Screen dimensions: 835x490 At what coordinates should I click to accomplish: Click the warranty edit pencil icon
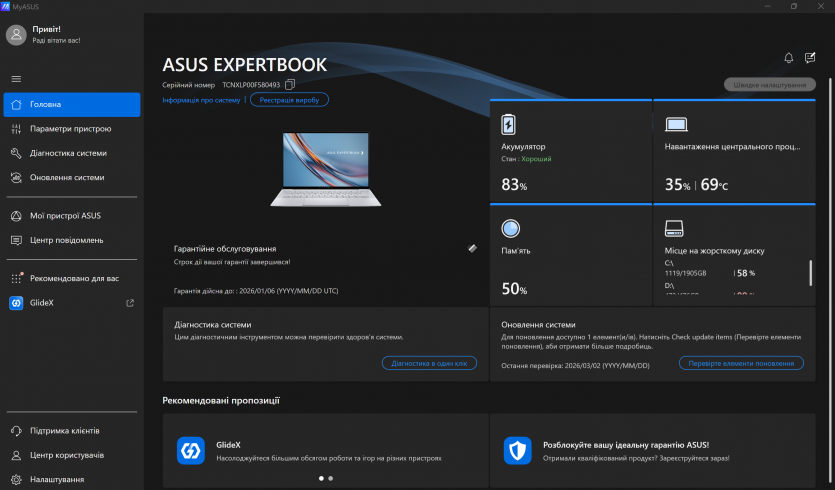[472, 248]
